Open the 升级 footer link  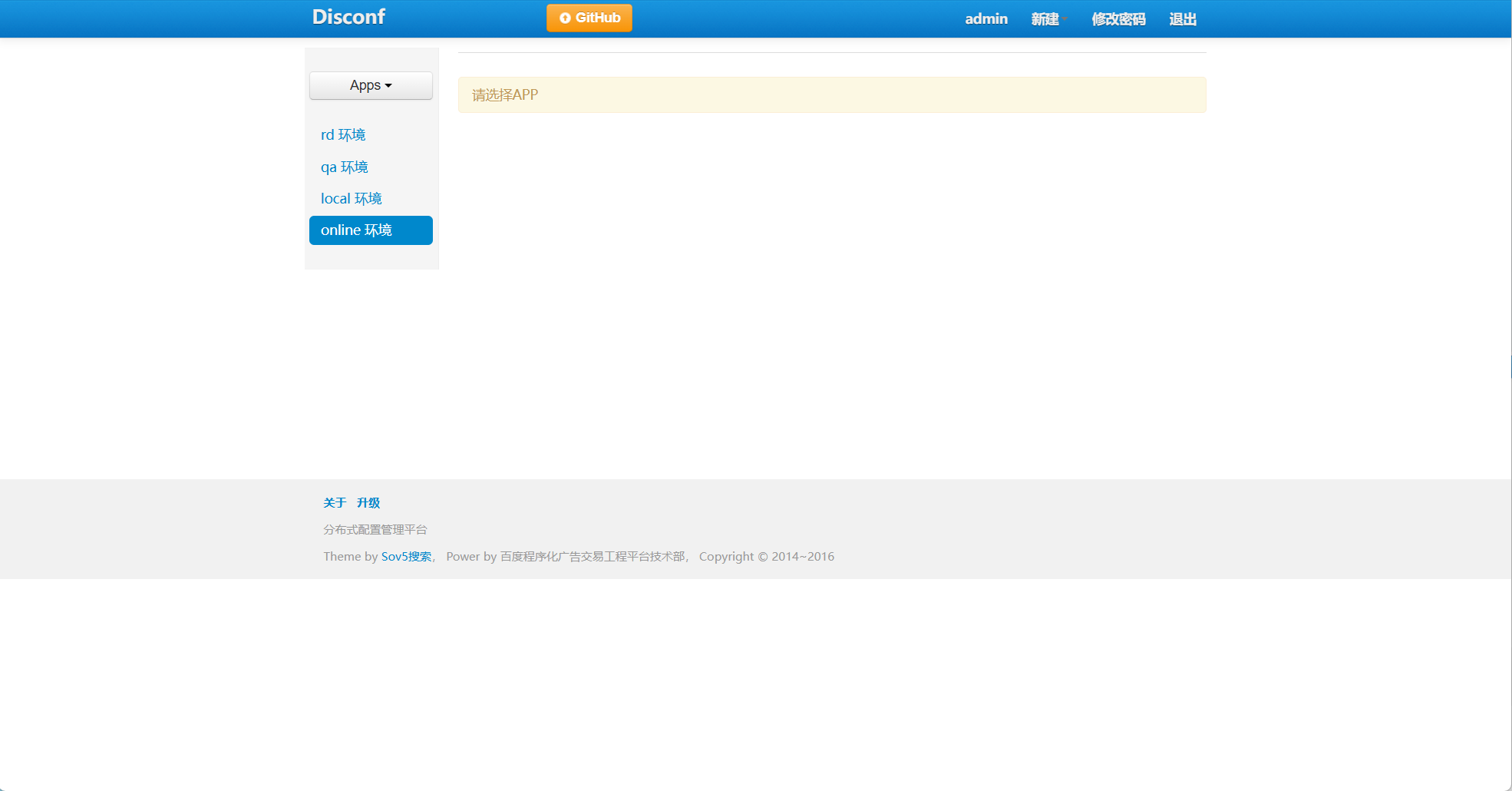(368, 503)
